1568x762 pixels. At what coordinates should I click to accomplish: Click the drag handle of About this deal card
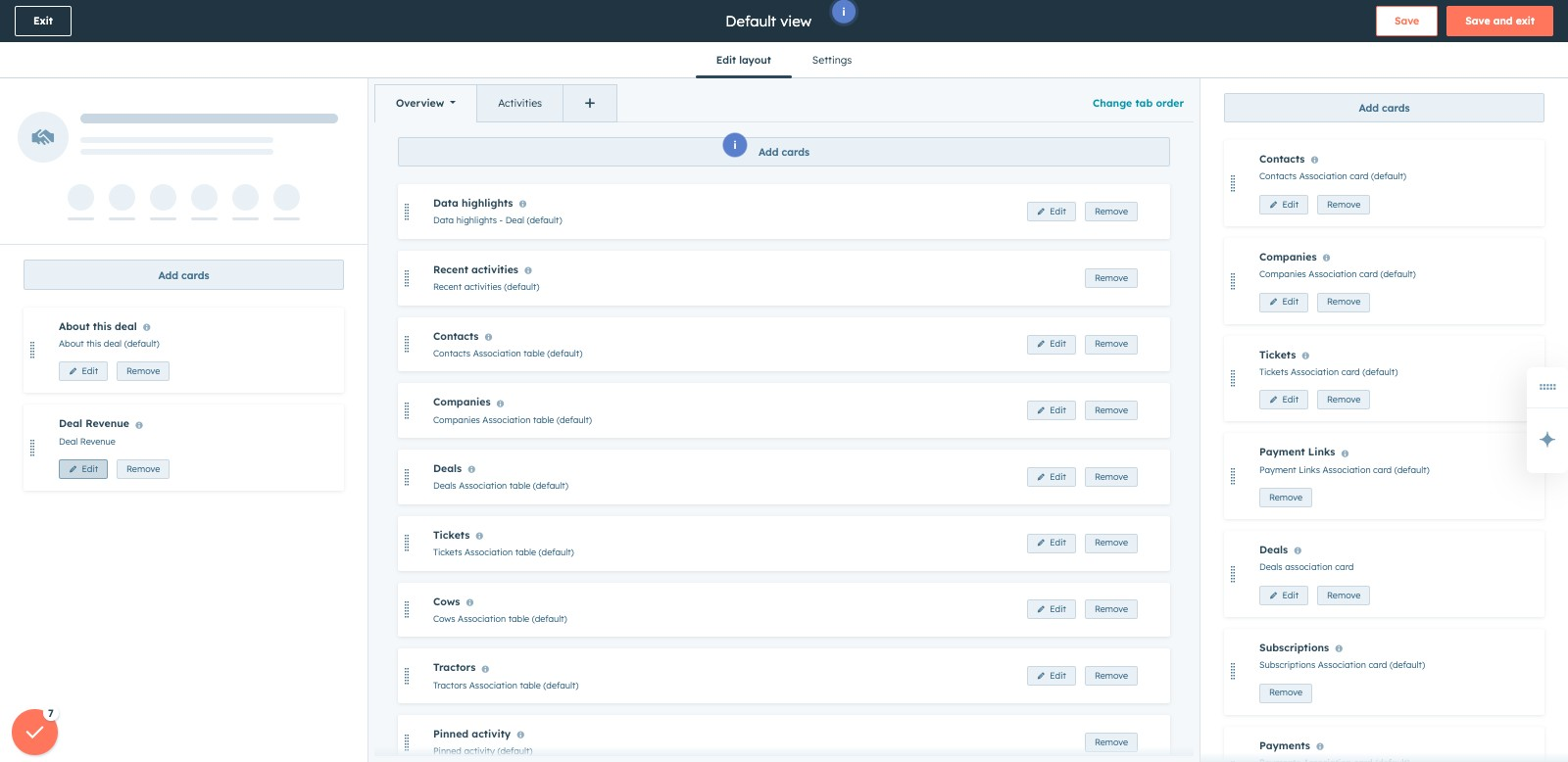32,350
